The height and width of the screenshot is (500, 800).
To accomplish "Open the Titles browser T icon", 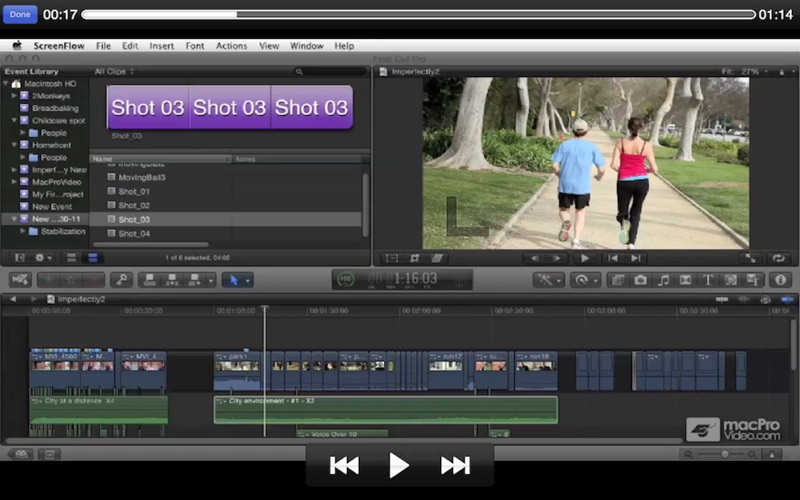I will [708, 280].
